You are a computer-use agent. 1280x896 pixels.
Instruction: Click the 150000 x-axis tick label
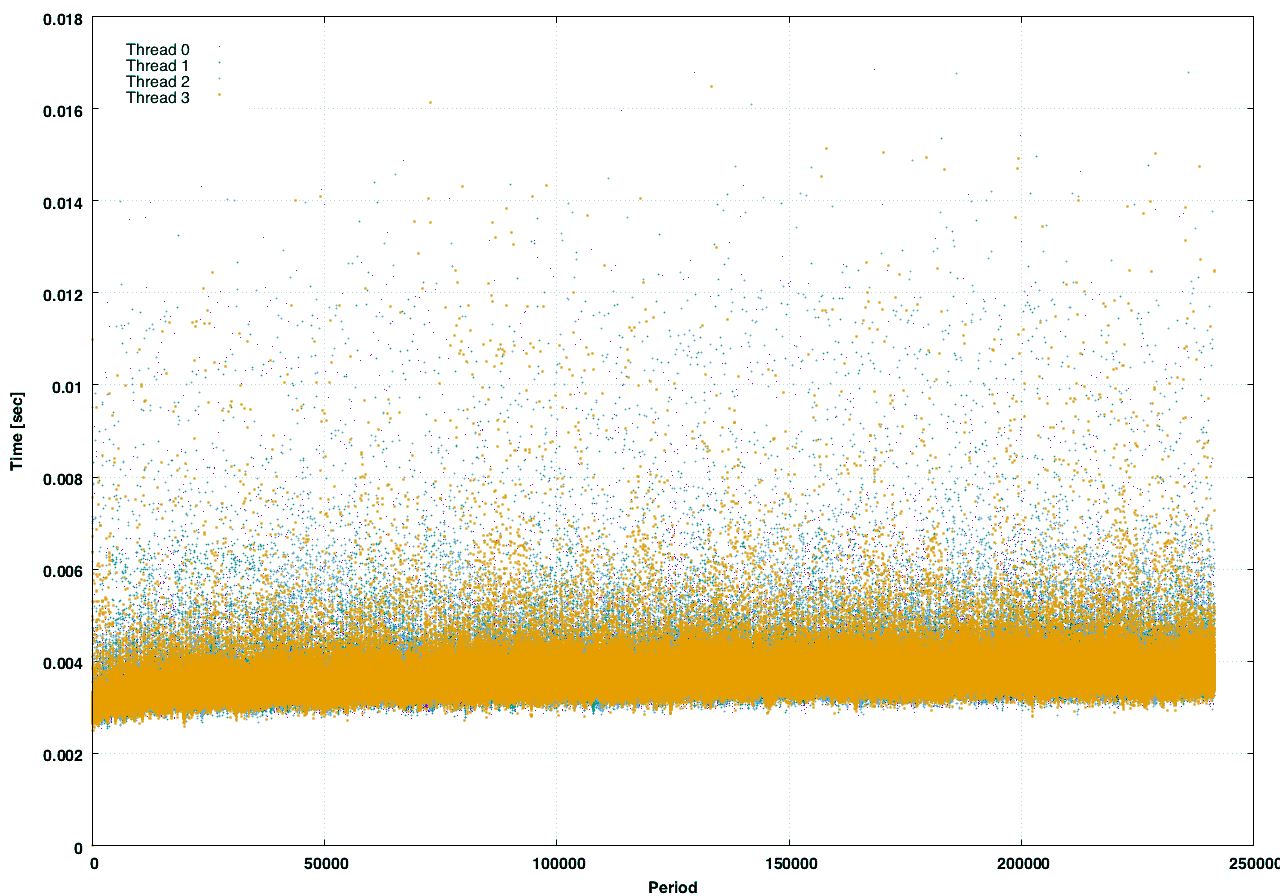click(x=789, y=863)
